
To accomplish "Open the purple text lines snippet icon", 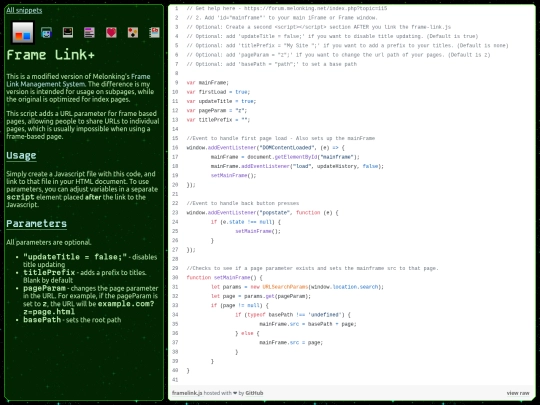I will [x=89, y=33].
